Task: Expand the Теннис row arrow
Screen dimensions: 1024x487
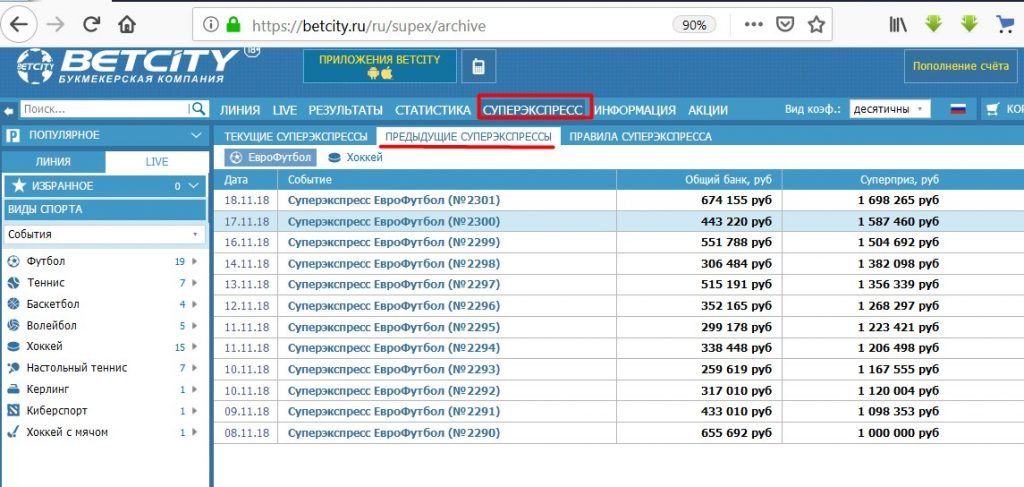Action: point(194,283)
